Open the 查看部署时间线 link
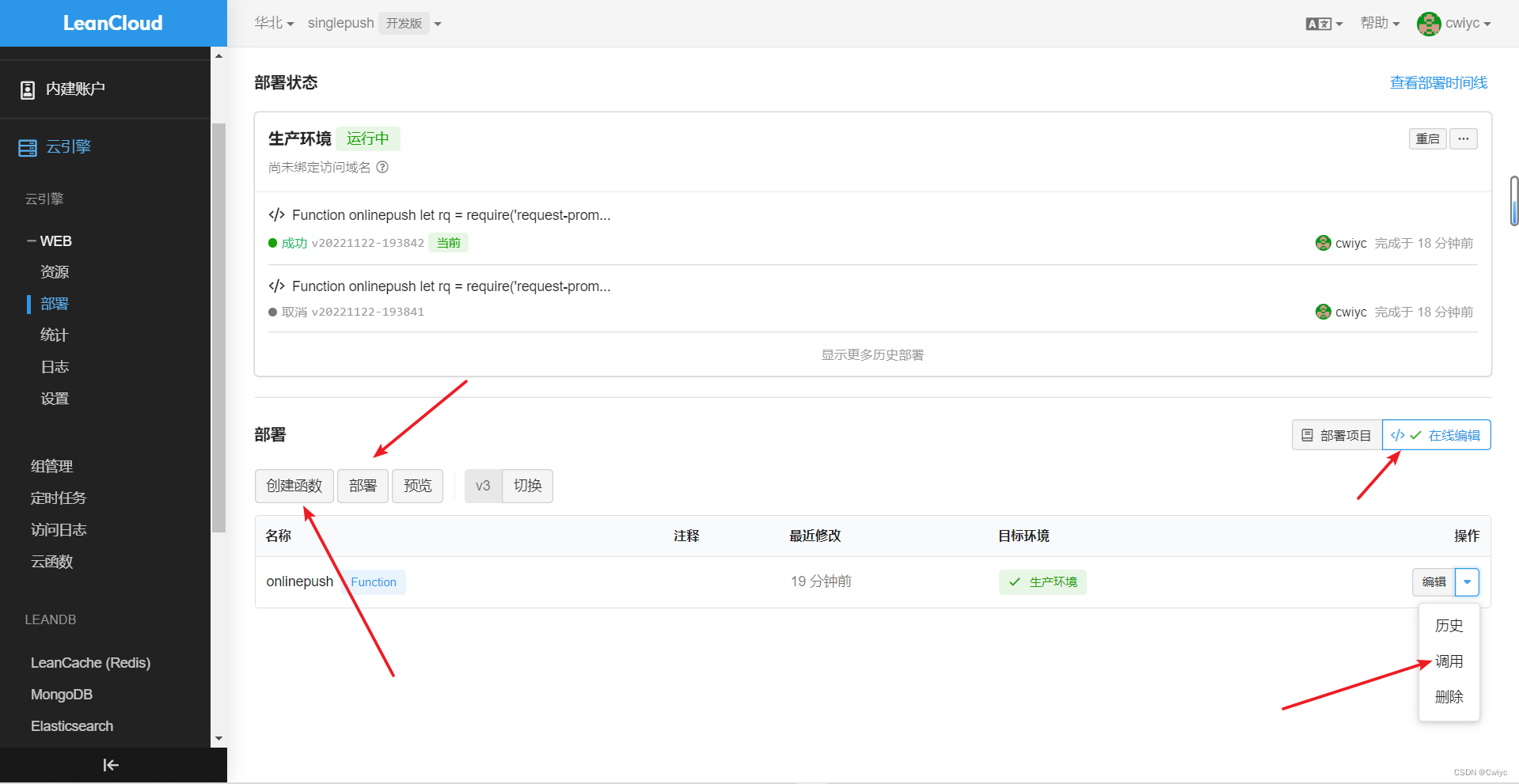The height and width of the screenshot is (784, 1519). (x=1439, y=82)
